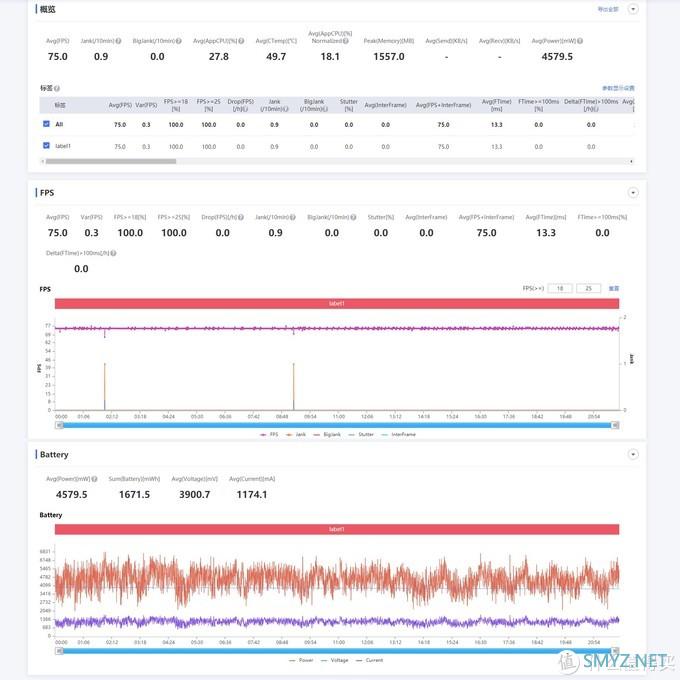The width and height of the screenshot is (680, 680).
Task: Click Avg(FTime) value 13.3 in FPS section
Action: point(546,233)
